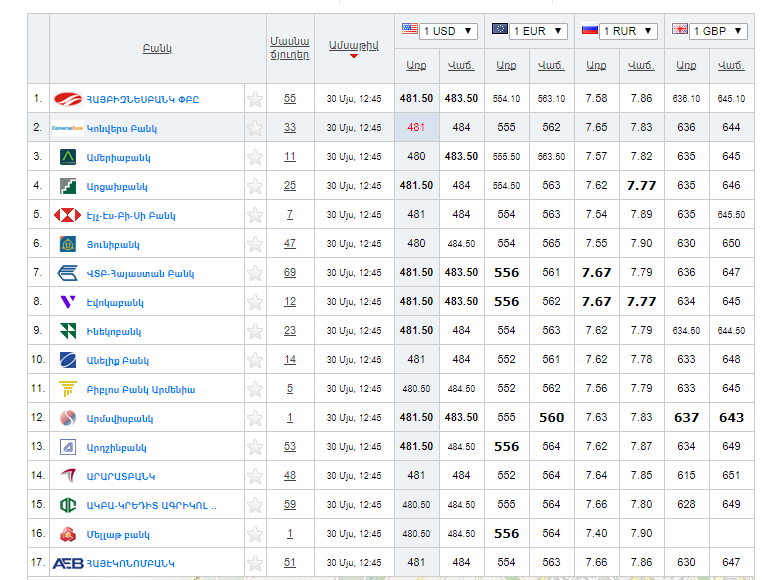762x580 pixels.
Task: Click bold 7.77 RUR sell in Artsakhbank row
Action: point(641,186)
